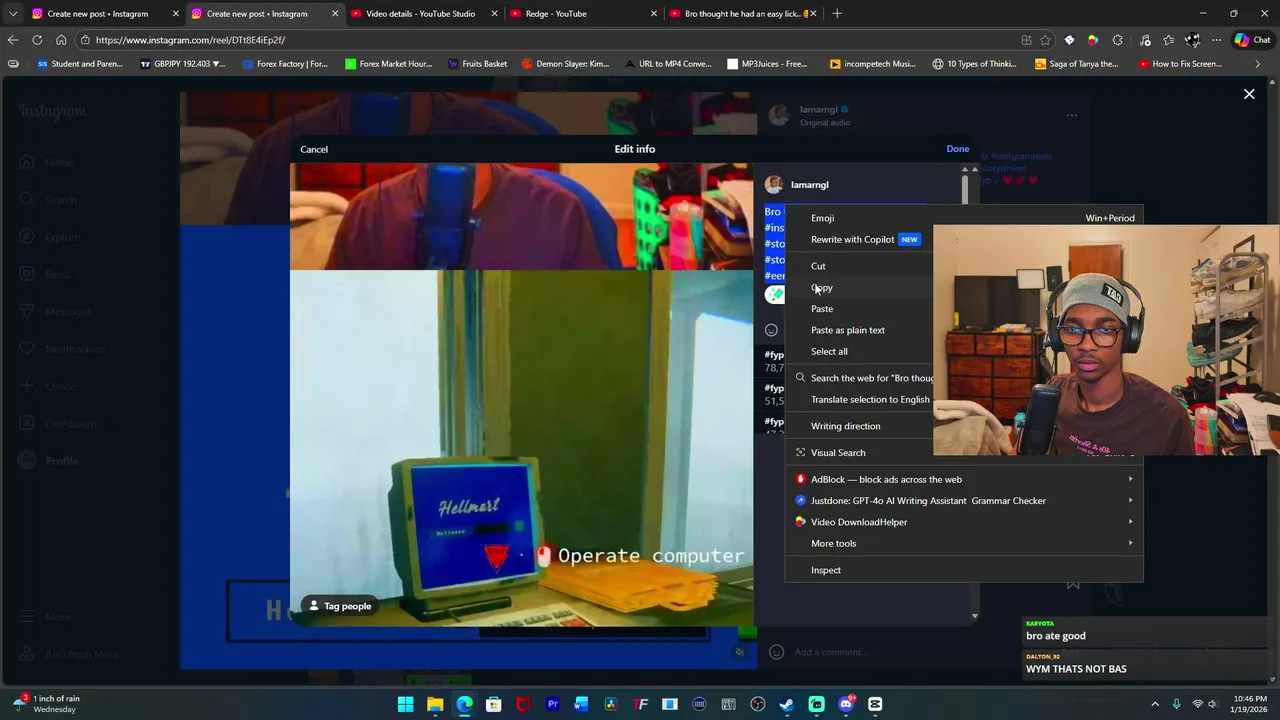Toggle reel audio mute icon
1280x720 pixels.
click(x=740, y=652)
